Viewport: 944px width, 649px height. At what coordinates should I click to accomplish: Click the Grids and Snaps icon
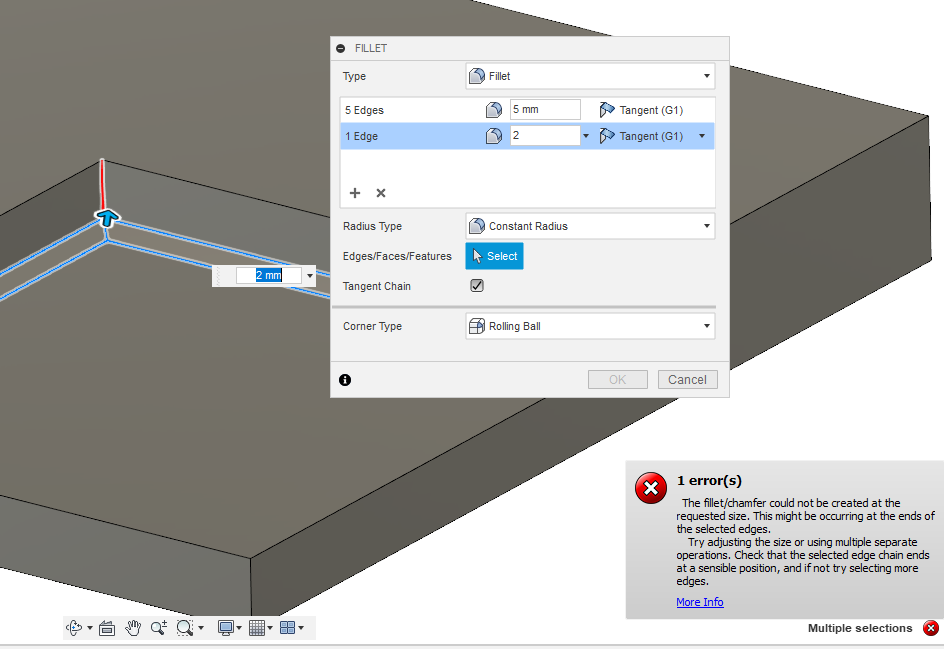[259, 627]
